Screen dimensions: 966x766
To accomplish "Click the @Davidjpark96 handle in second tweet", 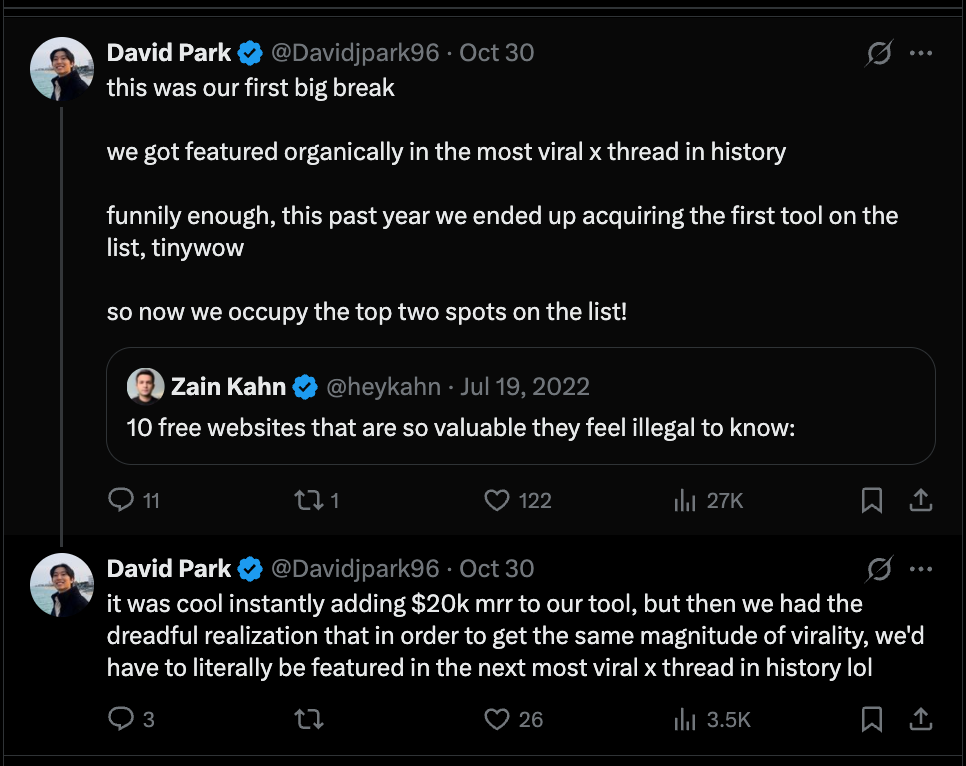I will [355, 569].
